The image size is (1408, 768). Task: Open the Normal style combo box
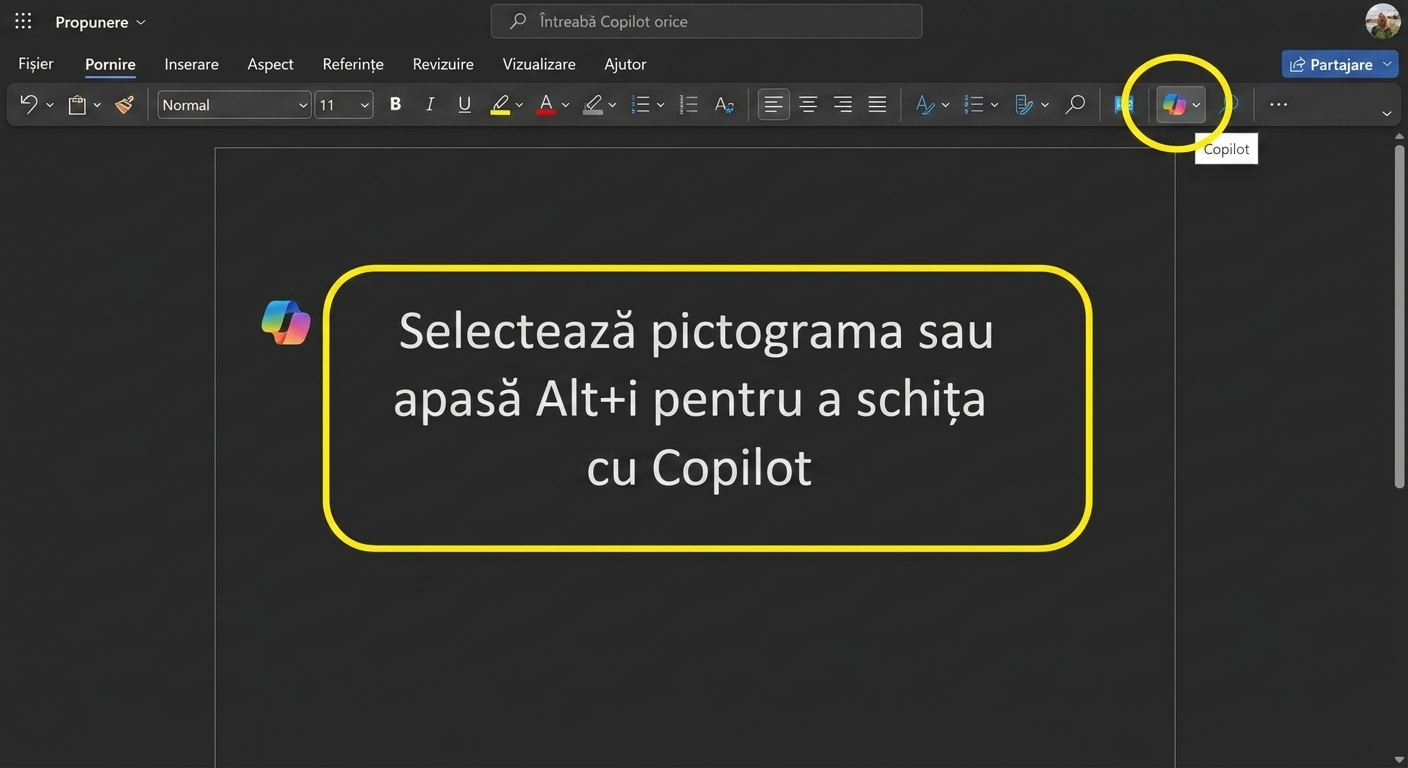point(234,104)
